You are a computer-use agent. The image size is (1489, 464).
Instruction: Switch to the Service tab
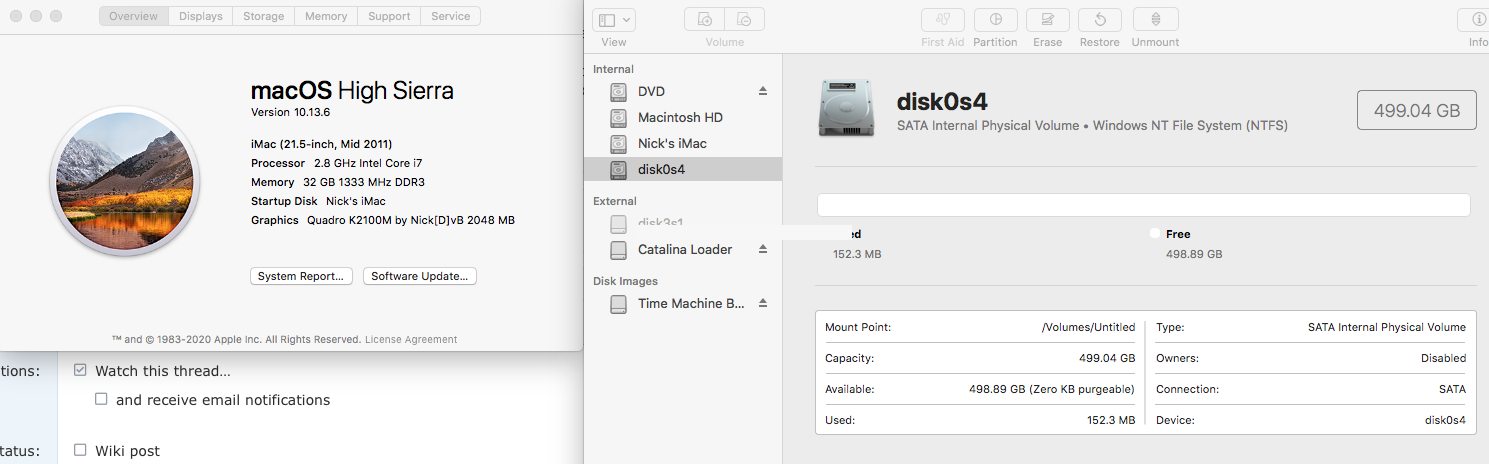point(450,16)
